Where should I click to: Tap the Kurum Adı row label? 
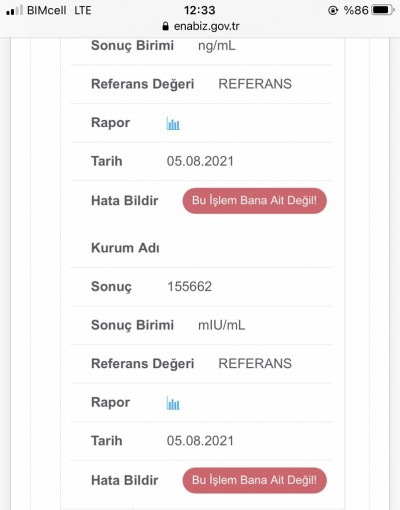point(125,248)
